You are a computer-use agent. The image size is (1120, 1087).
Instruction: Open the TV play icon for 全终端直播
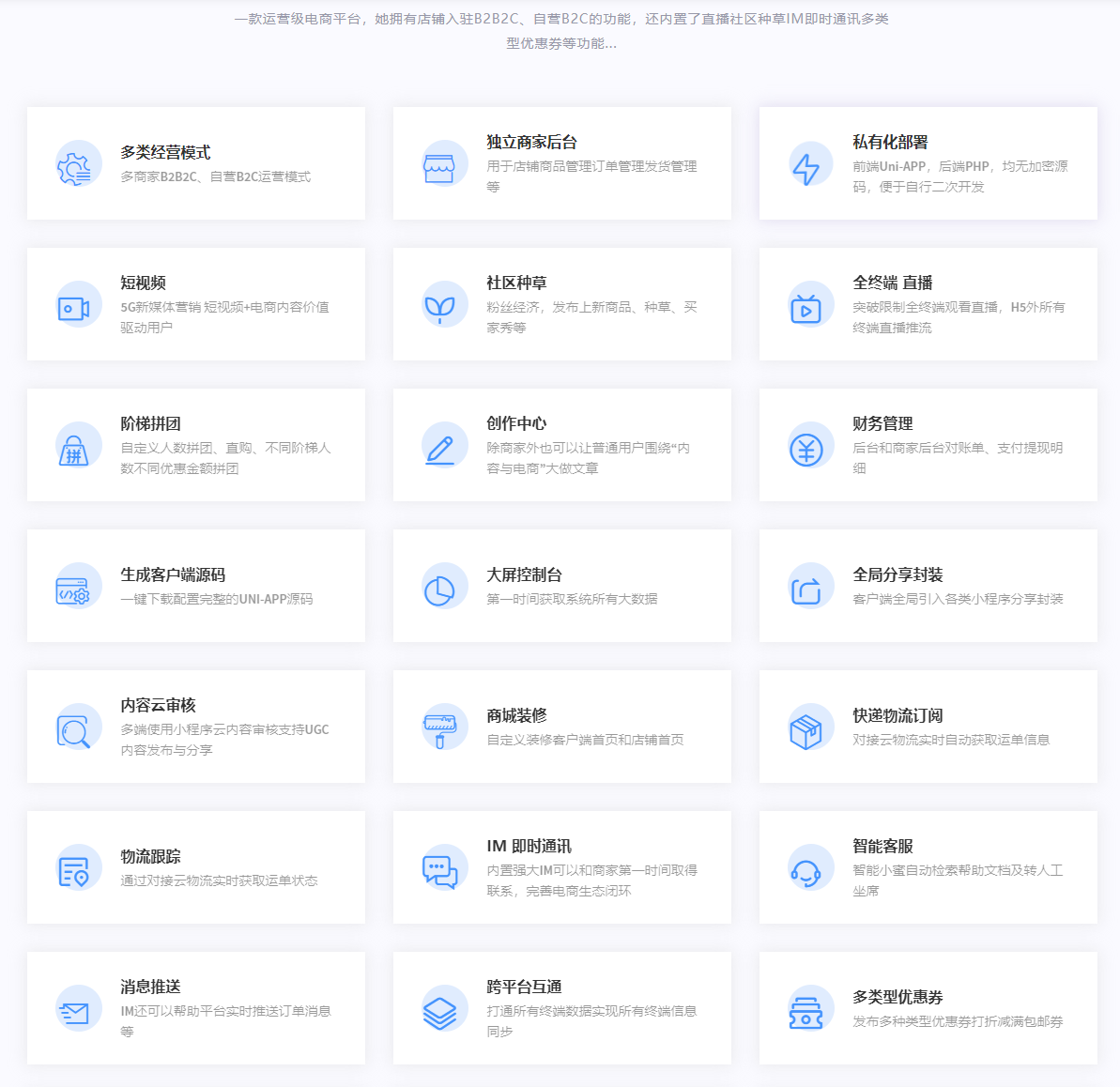pos(806,307)
